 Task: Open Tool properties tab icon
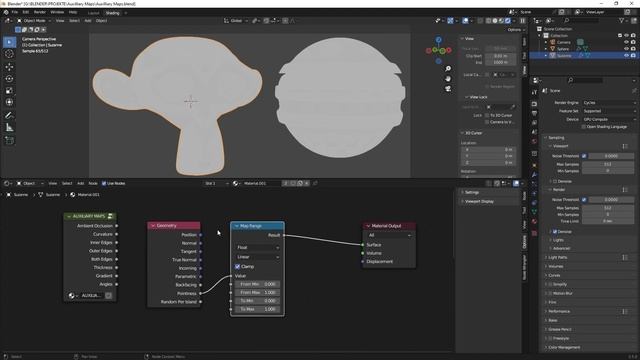click(534, 93)
